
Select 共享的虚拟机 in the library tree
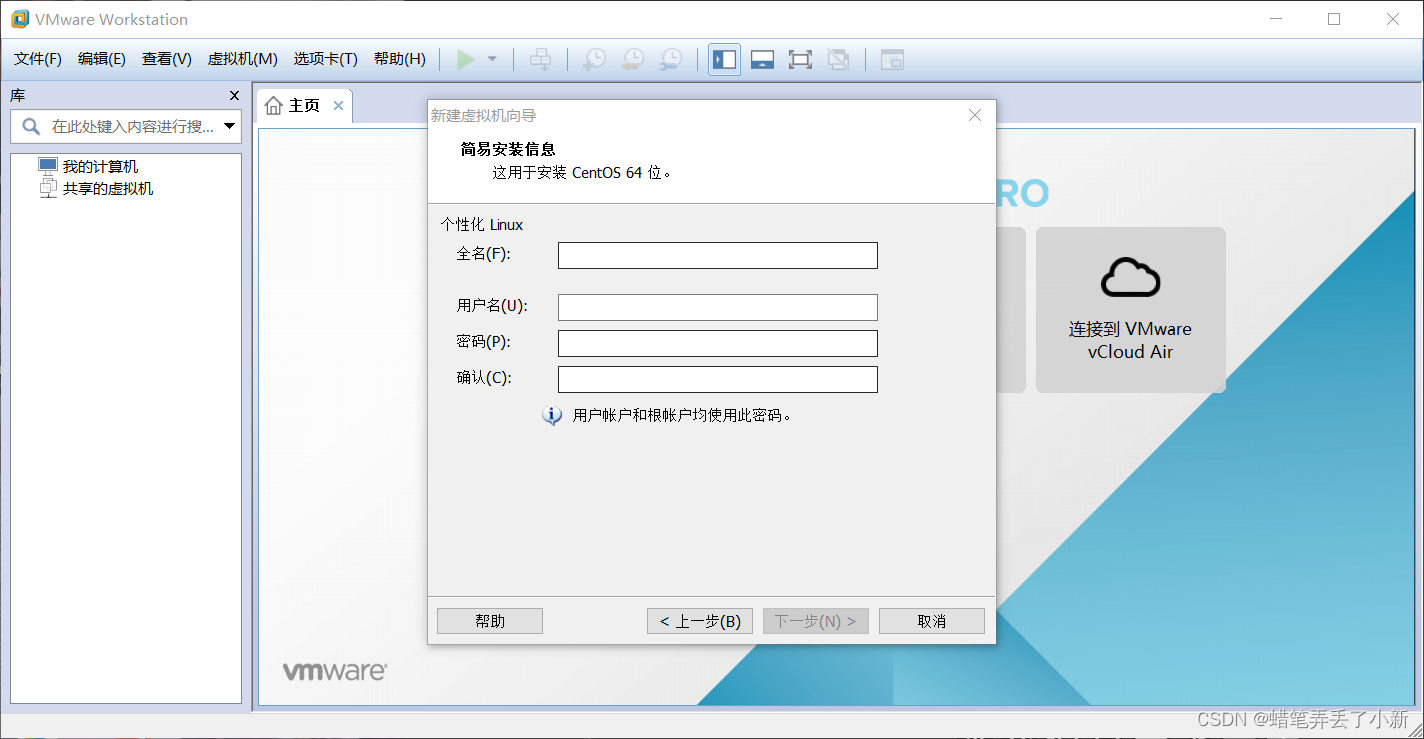click(x=108, y=188)
